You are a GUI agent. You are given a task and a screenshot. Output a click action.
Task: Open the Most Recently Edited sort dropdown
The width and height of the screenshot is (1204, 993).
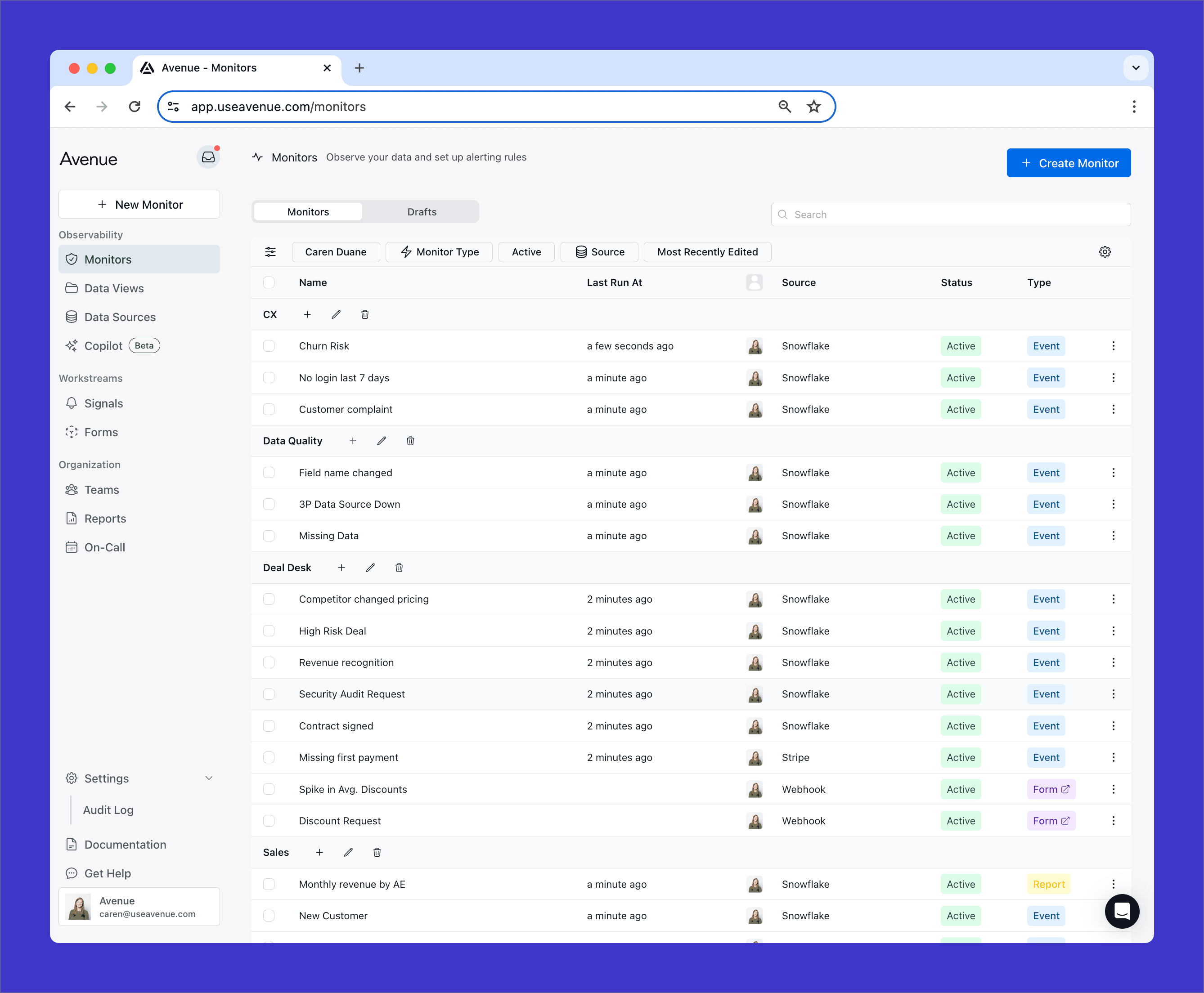tap(707, 252)
